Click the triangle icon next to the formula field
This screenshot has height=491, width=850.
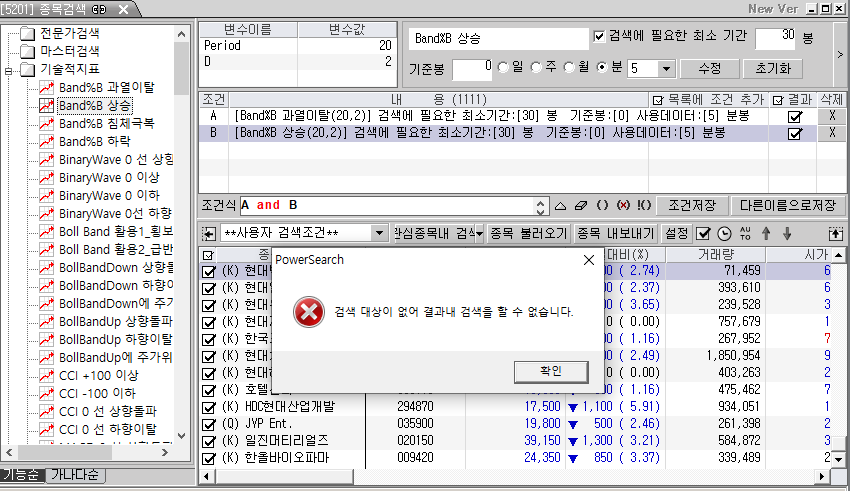point(561,205)
